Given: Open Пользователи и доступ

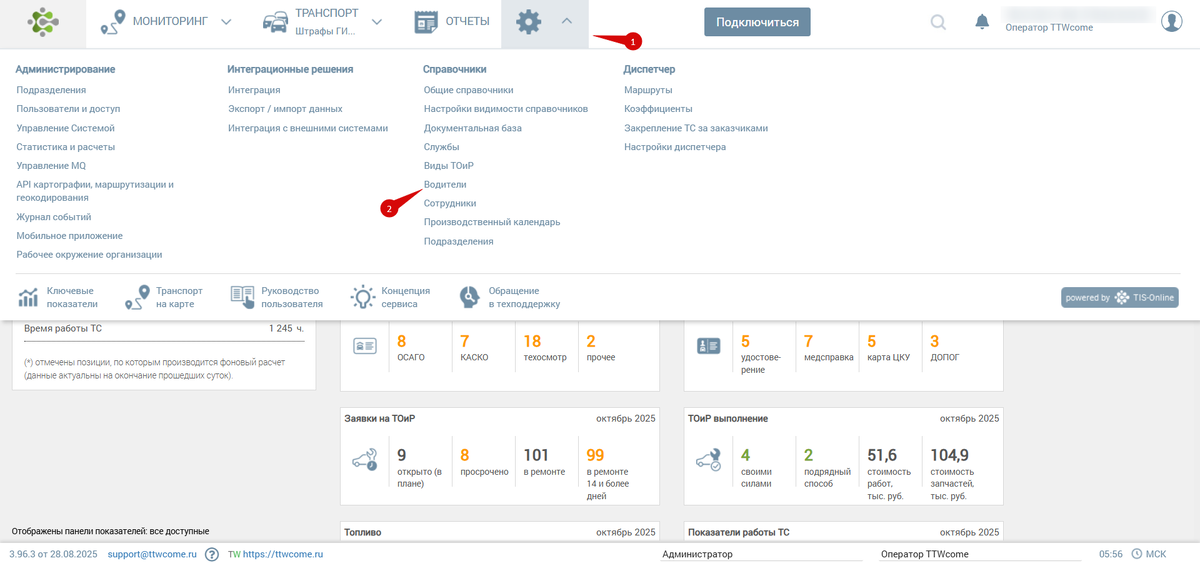Looking at the screenshot, I should [68, 109].
